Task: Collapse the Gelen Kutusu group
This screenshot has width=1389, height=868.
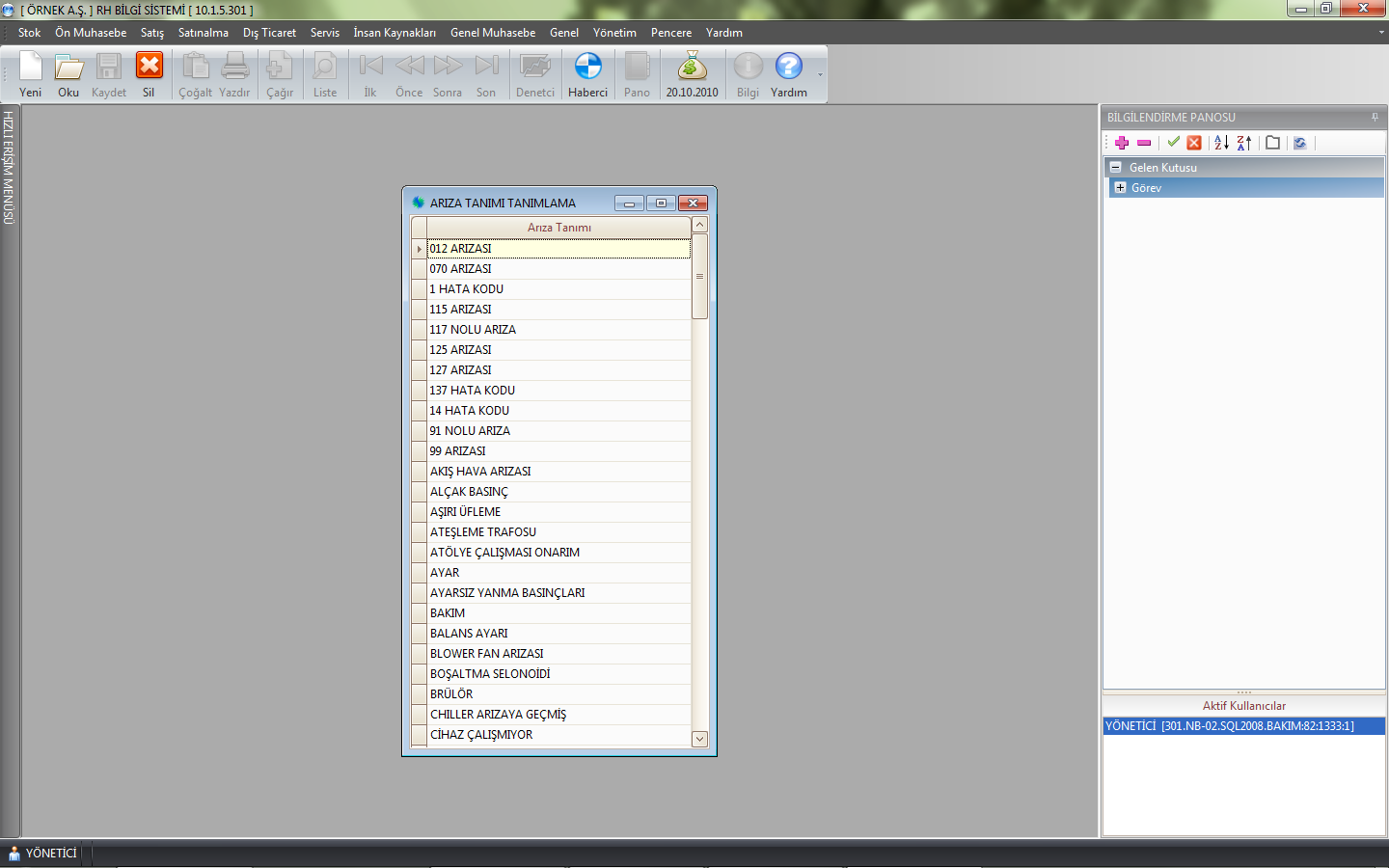Action: (x=1116, y=168)
